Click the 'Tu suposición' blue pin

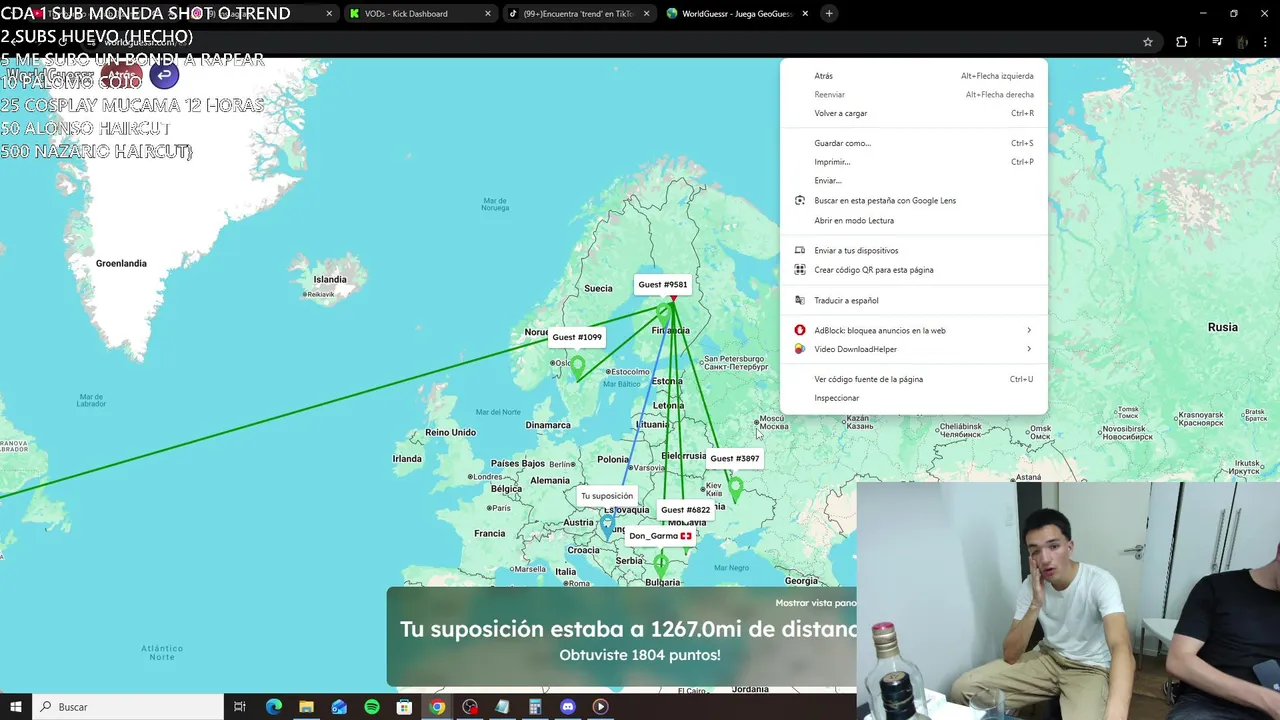coord(608,527)
